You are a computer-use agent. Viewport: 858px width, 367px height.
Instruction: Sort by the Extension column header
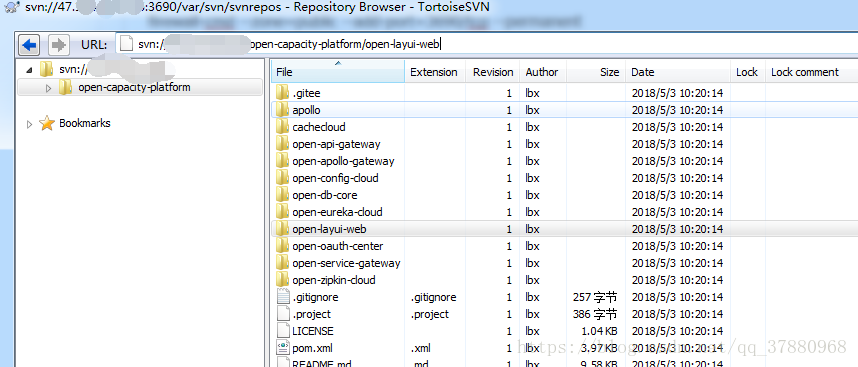pyautogui.click(x=435, y=72)
